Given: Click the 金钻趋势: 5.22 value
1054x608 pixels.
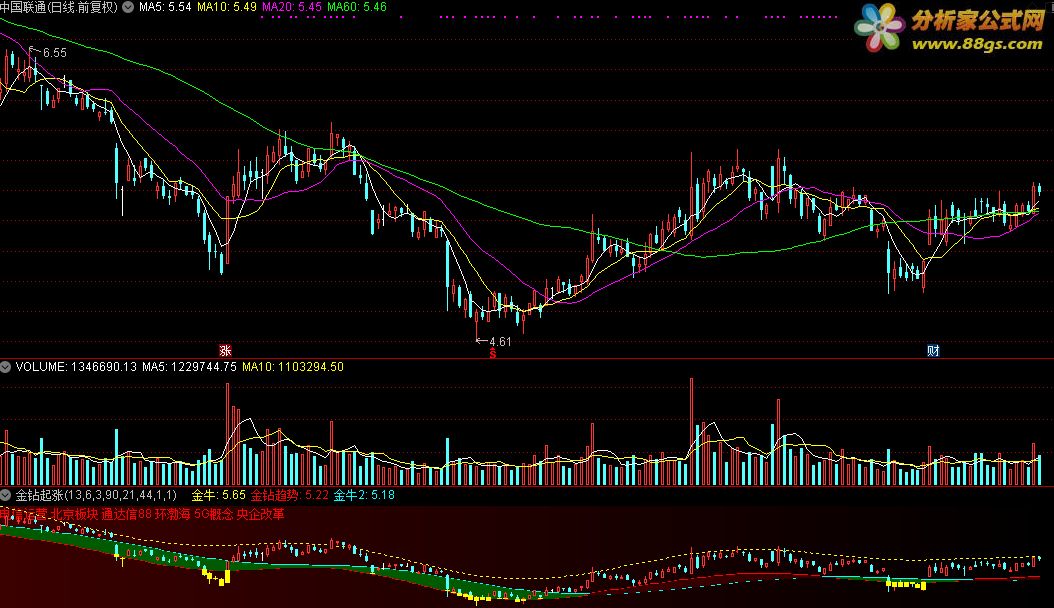Looking at the screenshot, I should click(290, 495).
